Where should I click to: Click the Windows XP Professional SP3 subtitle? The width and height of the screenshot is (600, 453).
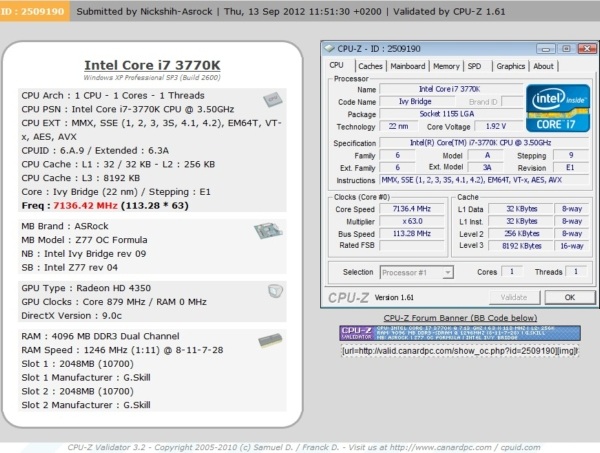(x=152, y=78)
